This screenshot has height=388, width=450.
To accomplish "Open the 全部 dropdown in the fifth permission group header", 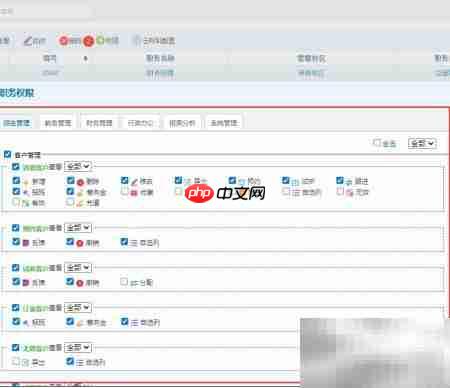I will click(78, 348).
